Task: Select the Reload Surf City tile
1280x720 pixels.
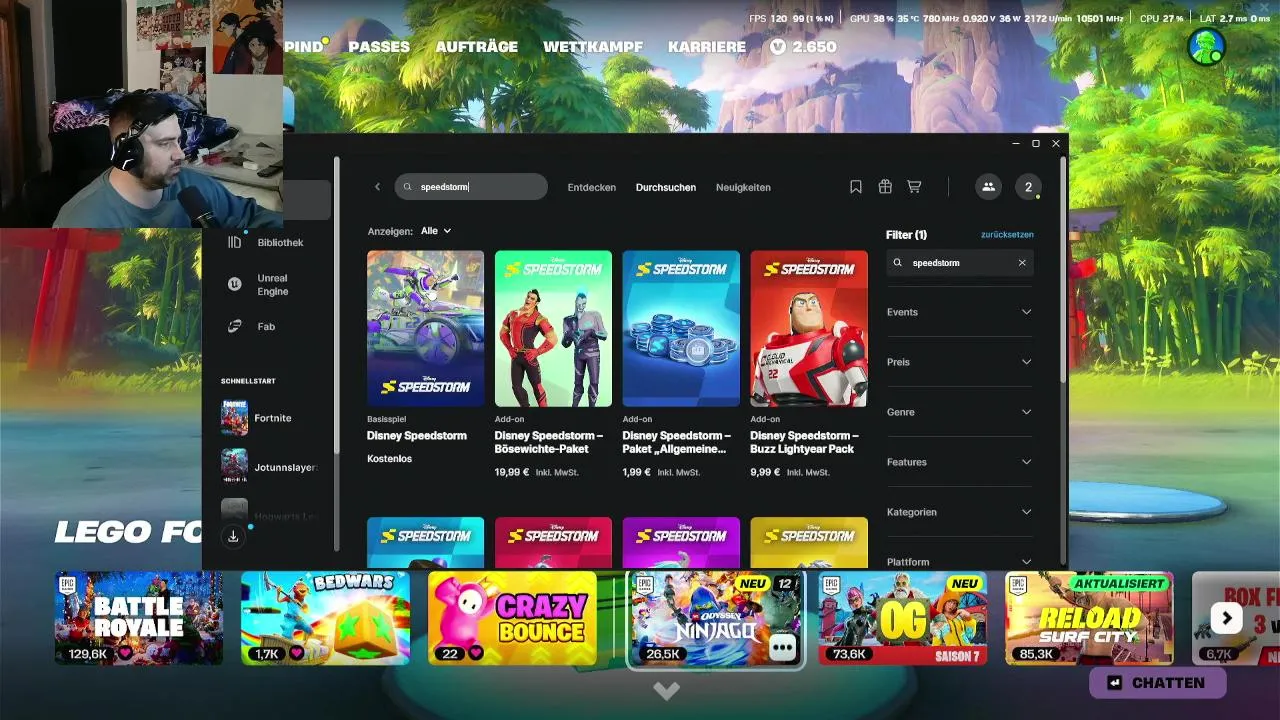Action: click(x=1089, y=618)
